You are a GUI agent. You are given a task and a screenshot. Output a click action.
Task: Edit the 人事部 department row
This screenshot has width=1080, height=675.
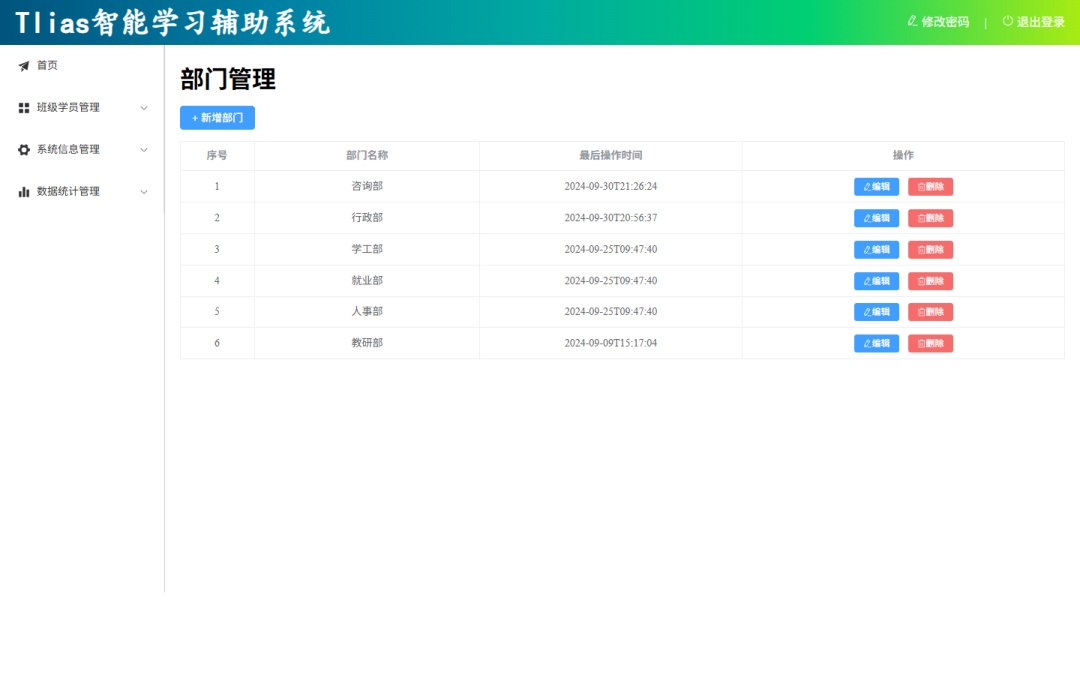click(x=876, y=312)
